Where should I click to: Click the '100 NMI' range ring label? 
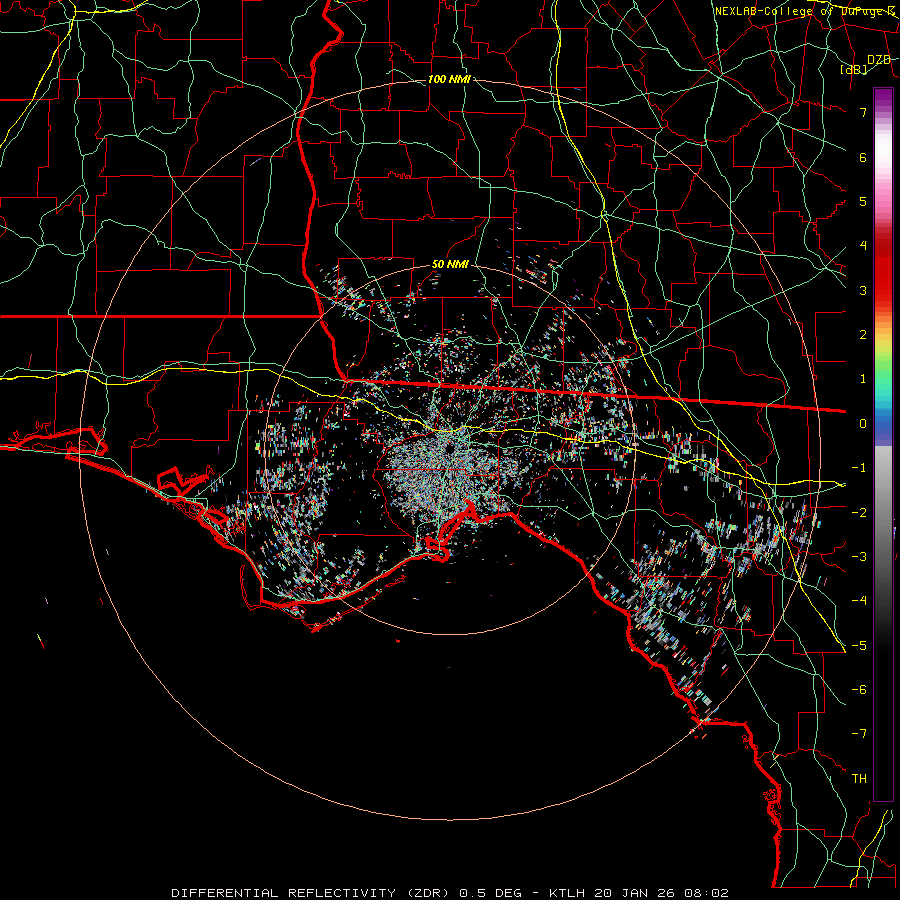pyautogui.click(x=449, y=79)
